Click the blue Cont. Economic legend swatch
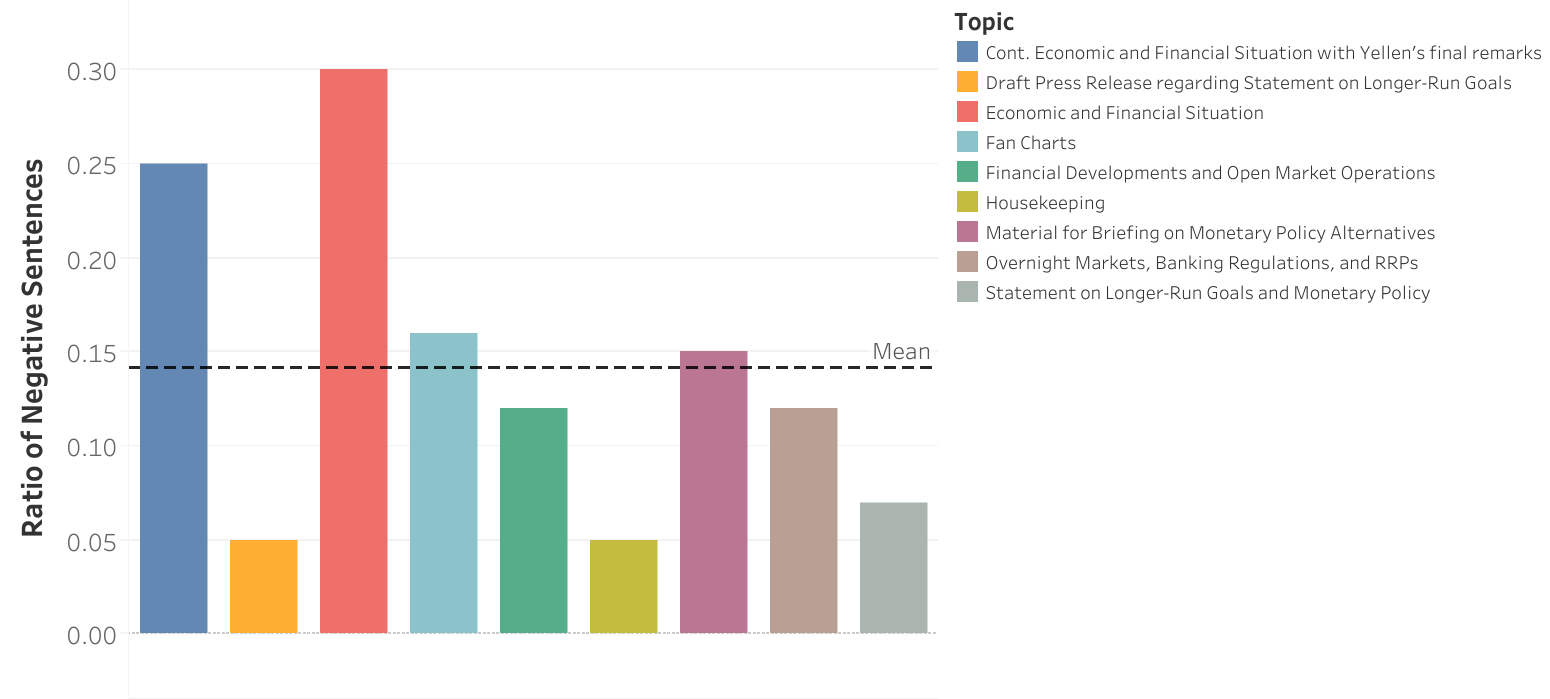Image resolution: width=1550 pixels, height=699 pixels. click(967, 52)
